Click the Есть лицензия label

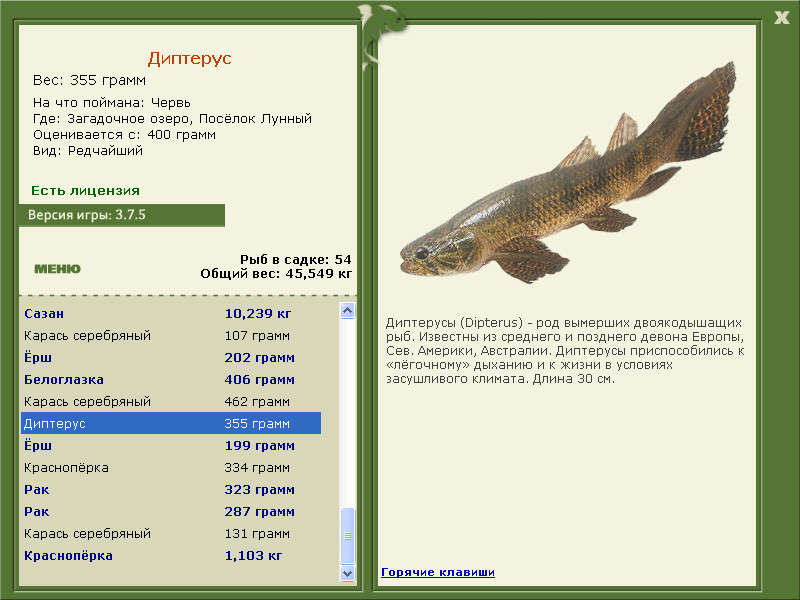click(x=85, y=190)
